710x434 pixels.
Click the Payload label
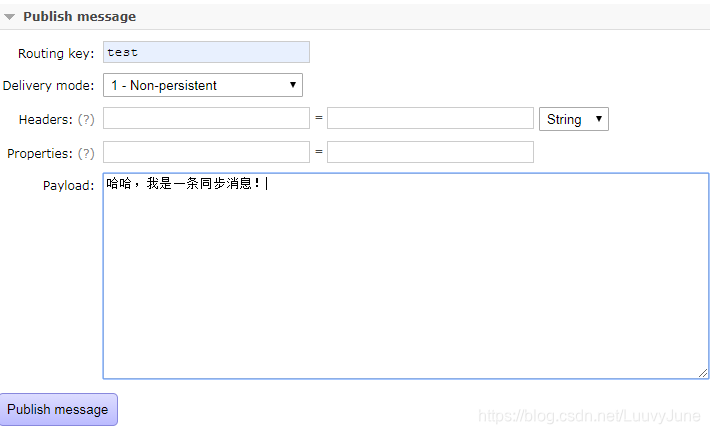pyautogui.click(x=68, y=186)
